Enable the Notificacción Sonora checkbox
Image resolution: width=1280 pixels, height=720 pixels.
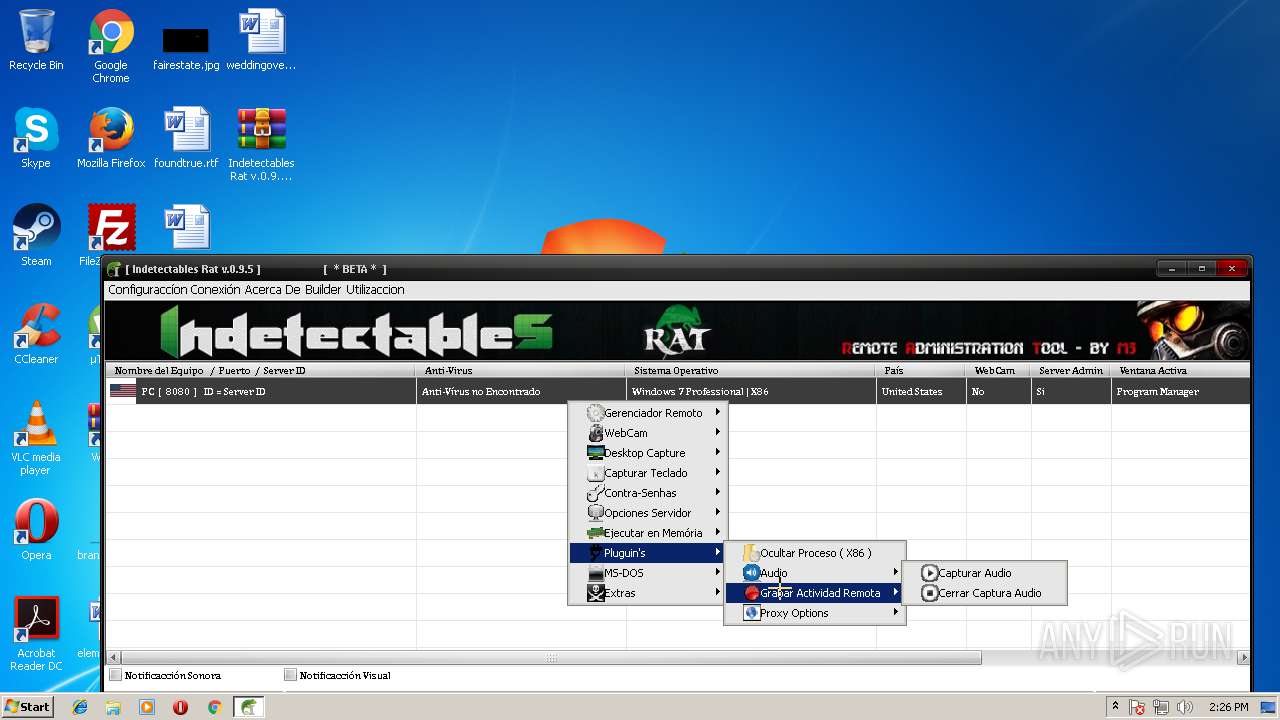click(116, 675)
